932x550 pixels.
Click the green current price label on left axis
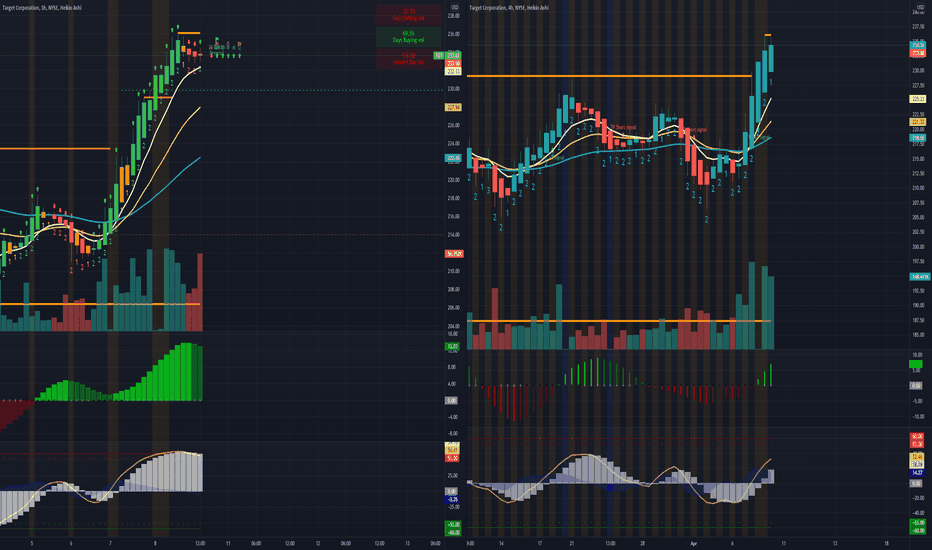(454, 55)
